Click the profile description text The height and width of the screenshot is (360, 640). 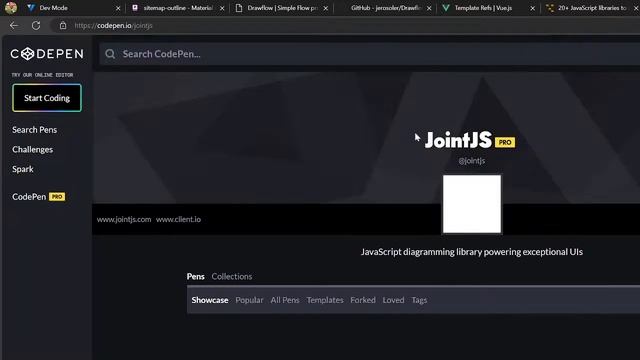tap(472, 252)
